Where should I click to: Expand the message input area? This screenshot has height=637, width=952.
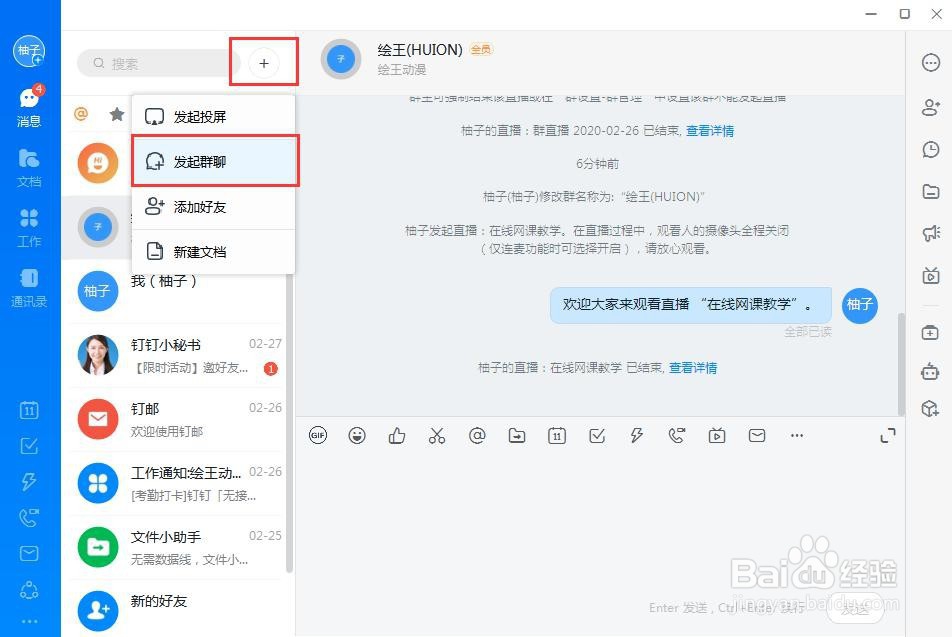[x=888, y=435]
